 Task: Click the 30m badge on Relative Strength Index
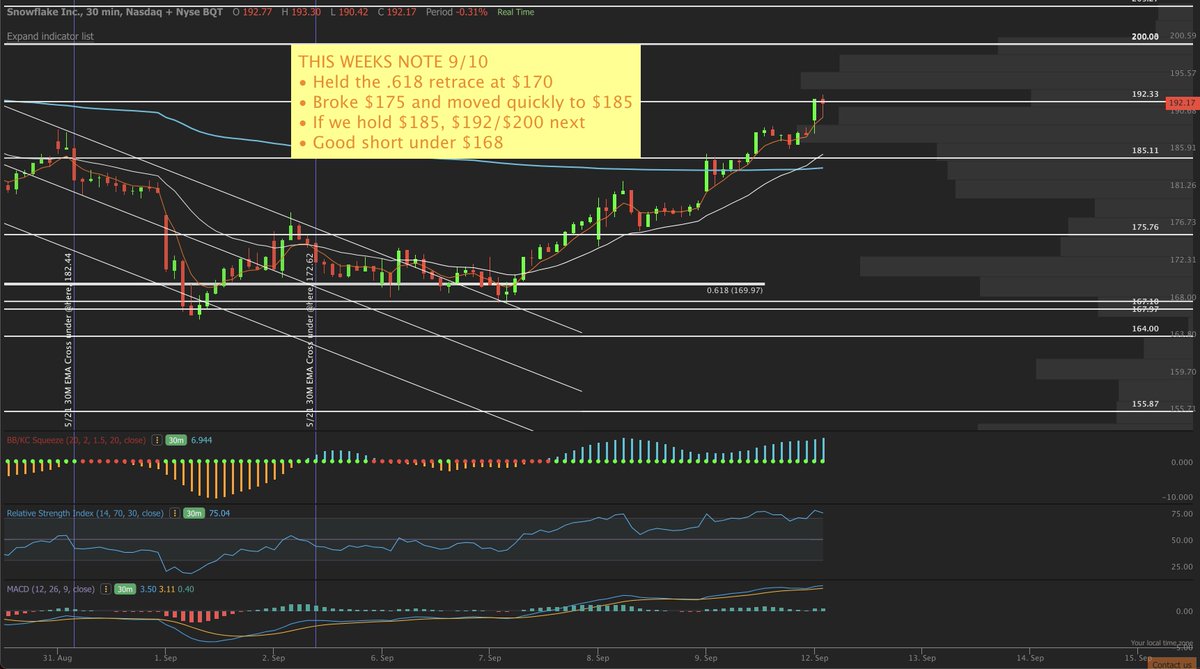pos(194,513)
